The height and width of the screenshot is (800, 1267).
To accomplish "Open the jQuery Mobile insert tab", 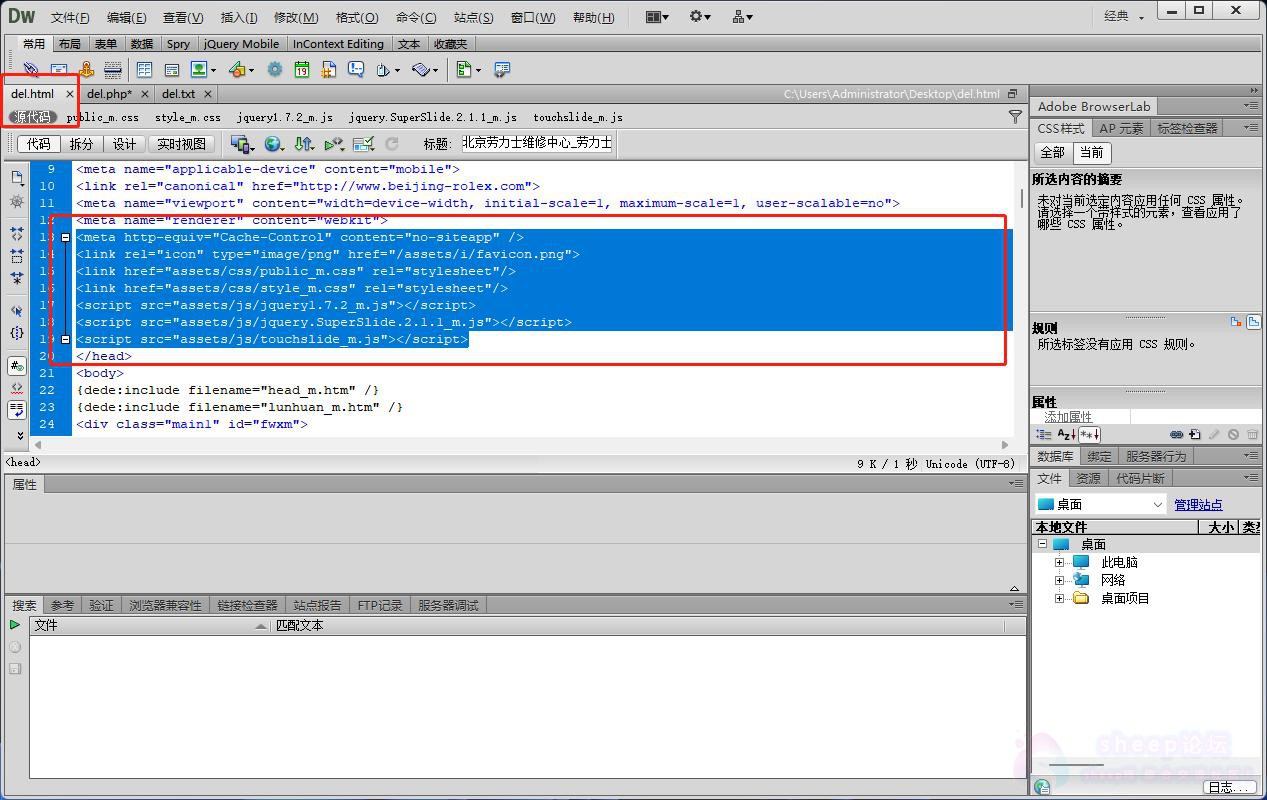I will [241, 44].
